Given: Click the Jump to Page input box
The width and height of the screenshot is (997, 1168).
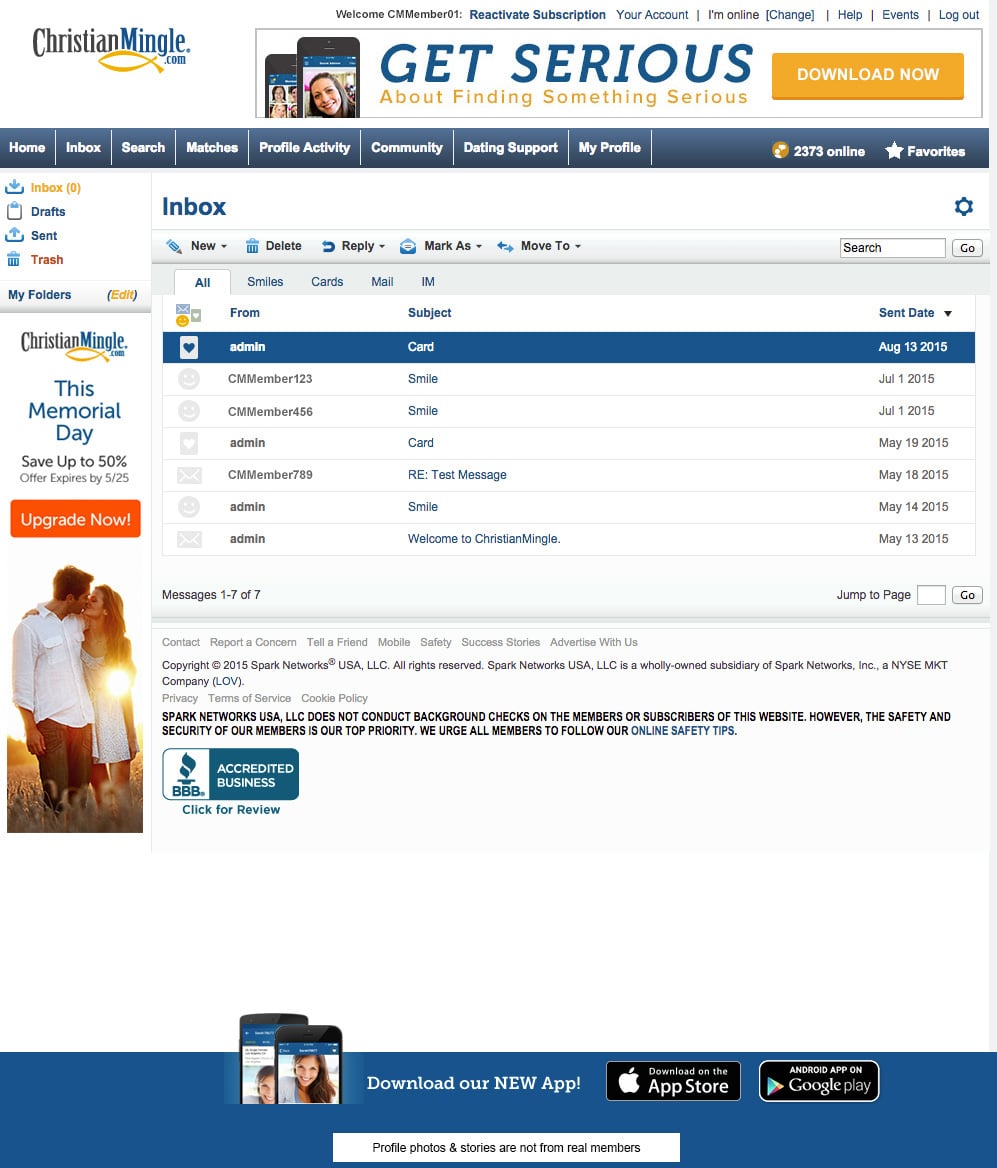Looking at the screenshot, I should [x=931, y=595].
